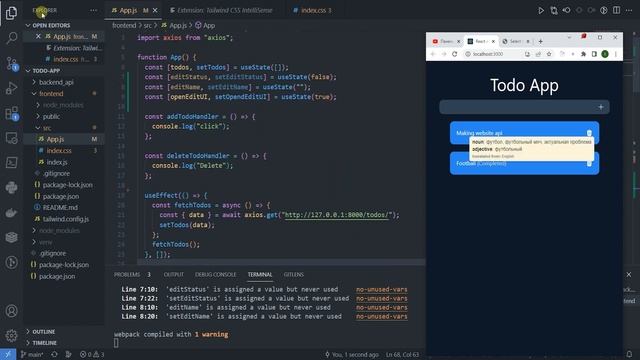Open first no-unused-vars link for Line 7:10

click(381, 289)
